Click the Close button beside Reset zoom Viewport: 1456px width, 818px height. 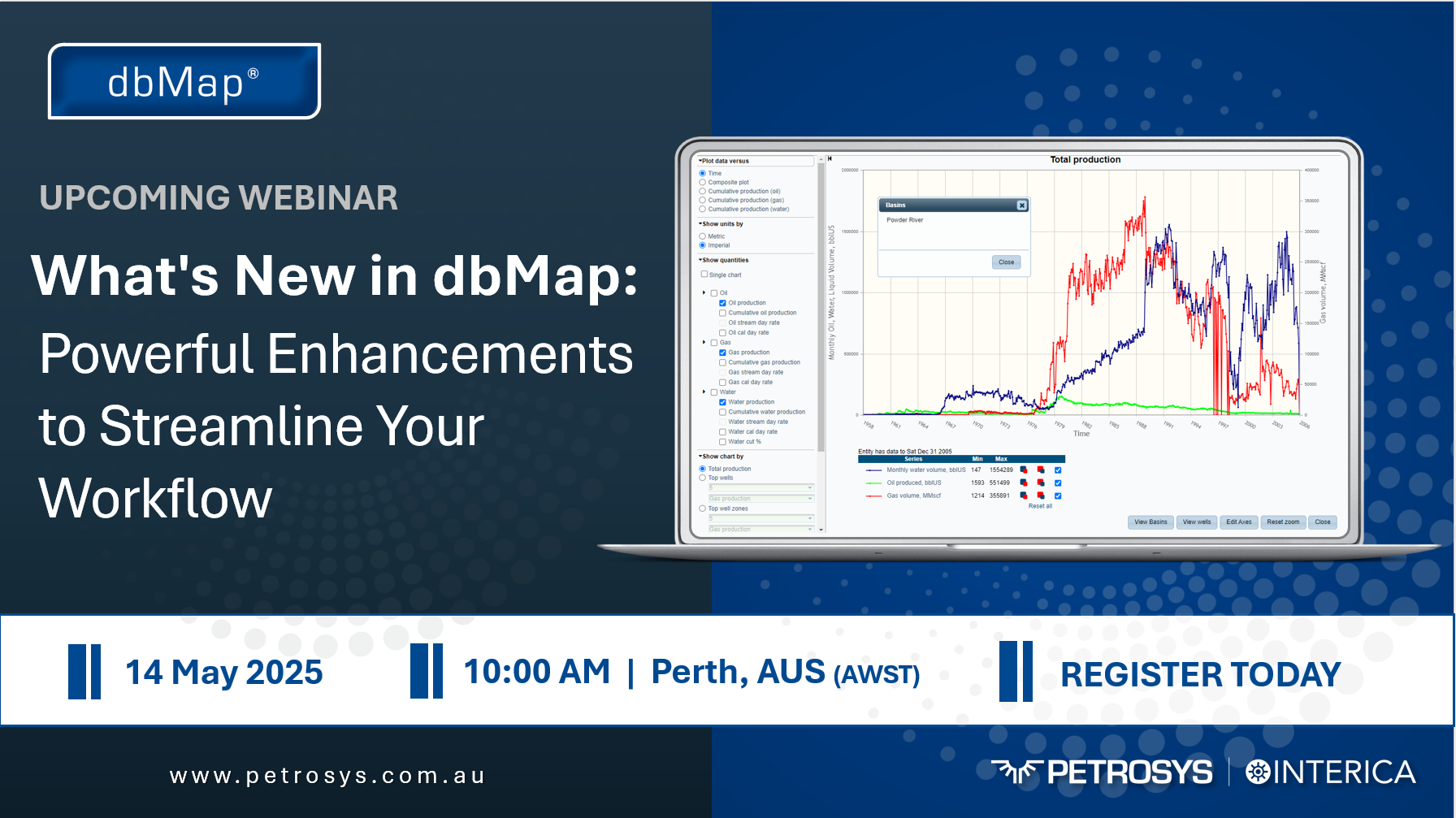click(x=1323, y=522)
